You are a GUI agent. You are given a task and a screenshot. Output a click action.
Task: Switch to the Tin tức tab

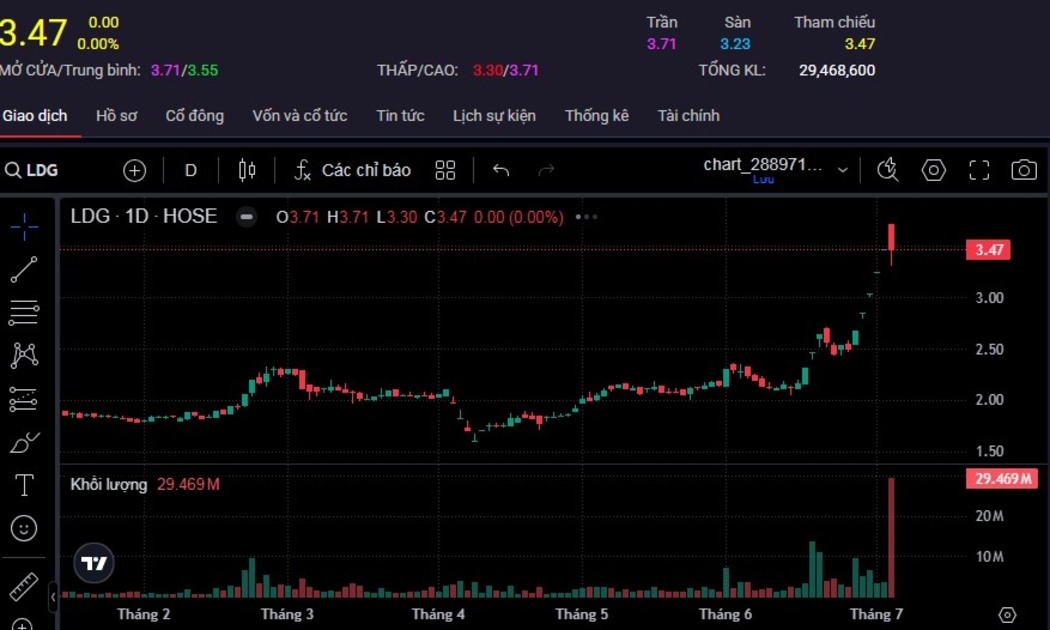pos(400,116)
